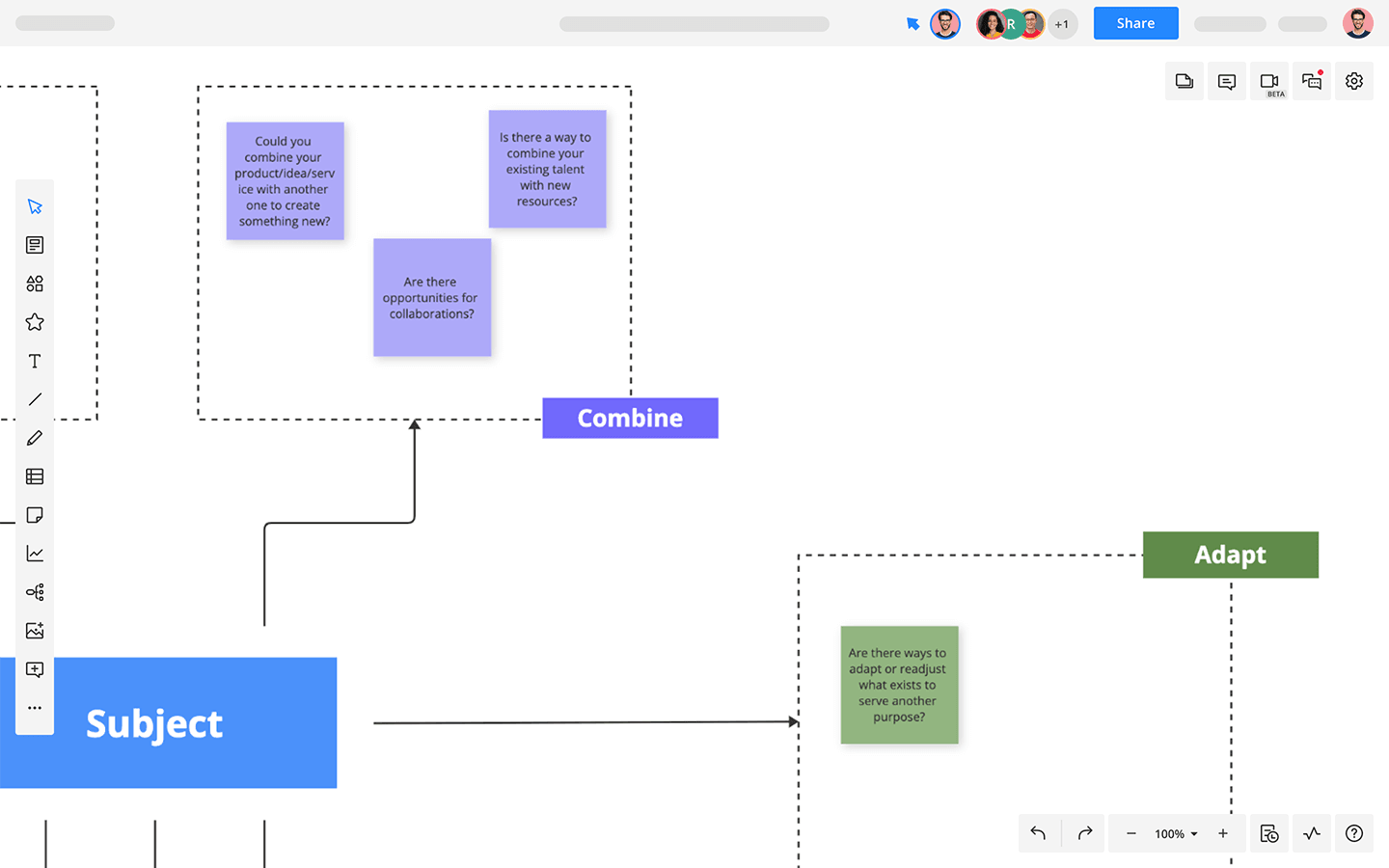The height and width of the screenshot is (868, 1389).
Task: Start video call BETA icon
Action: (x=1269, y=82)
